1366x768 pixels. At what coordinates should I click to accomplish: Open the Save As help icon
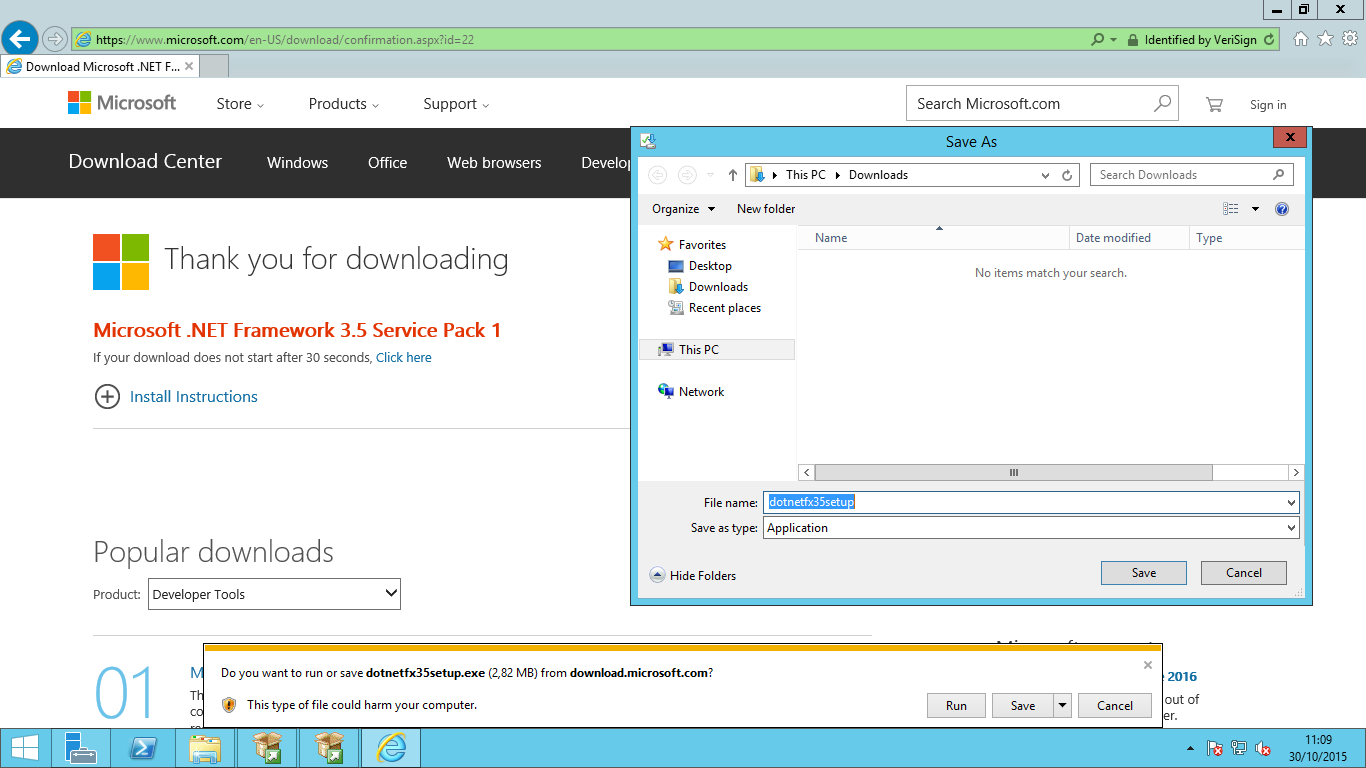(x=1282, y=209)
